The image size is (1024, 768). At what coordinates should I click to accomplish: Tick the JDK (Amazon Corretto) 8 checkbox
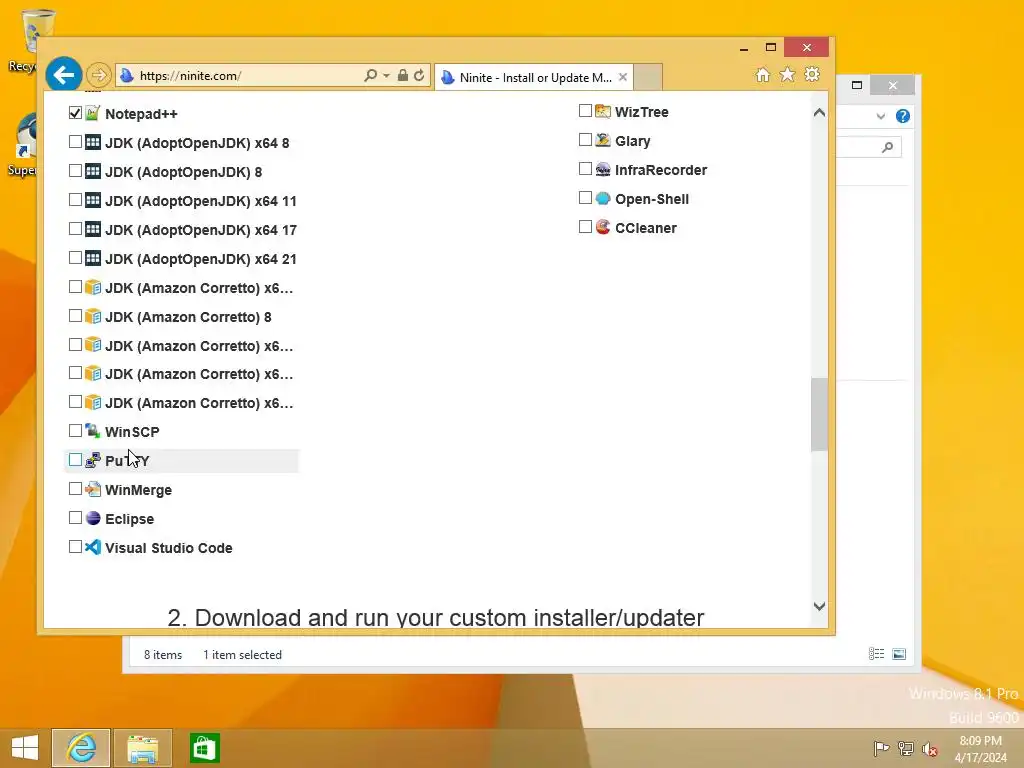[75, 316]
